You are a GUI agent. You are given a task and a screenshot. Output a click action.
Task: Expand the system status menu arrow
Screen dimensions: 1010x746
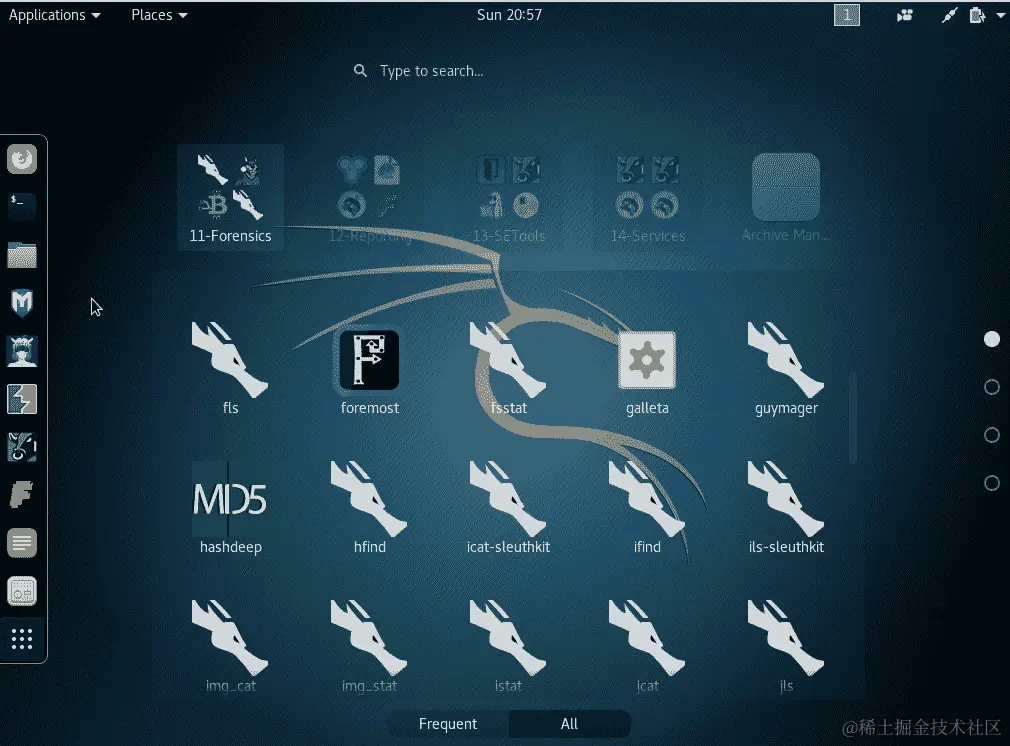[x=1000, y=15]
